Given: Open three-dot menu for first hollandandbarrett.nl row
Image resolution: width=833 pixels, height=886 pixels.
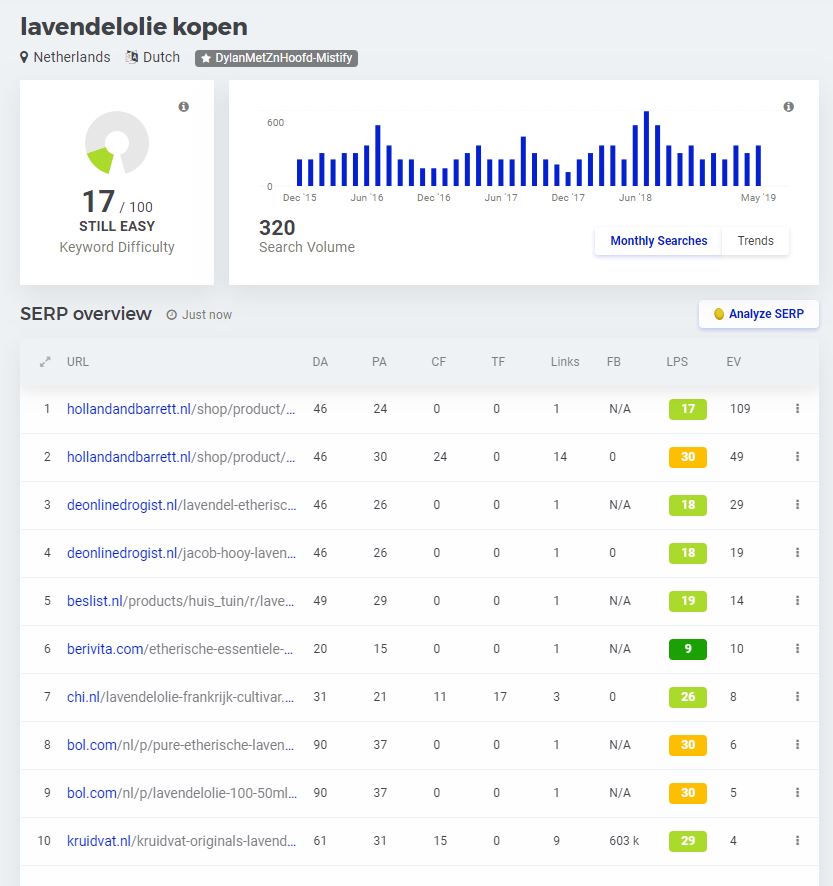Looking at the screenshot, I should 797,409.
